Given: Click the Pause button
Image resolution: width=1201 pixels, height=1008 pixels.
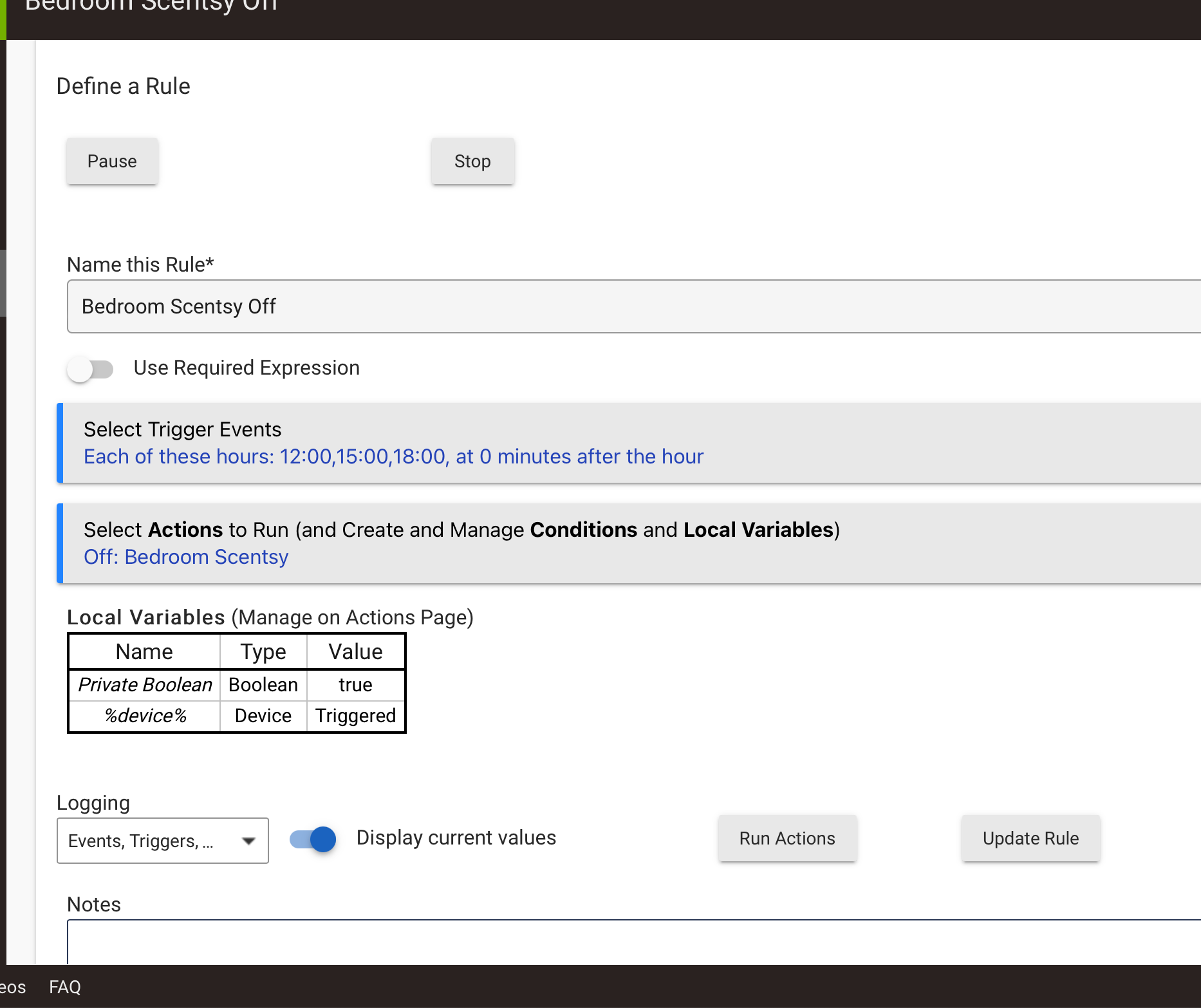Looking at the screenshot, I should [112, 161].
